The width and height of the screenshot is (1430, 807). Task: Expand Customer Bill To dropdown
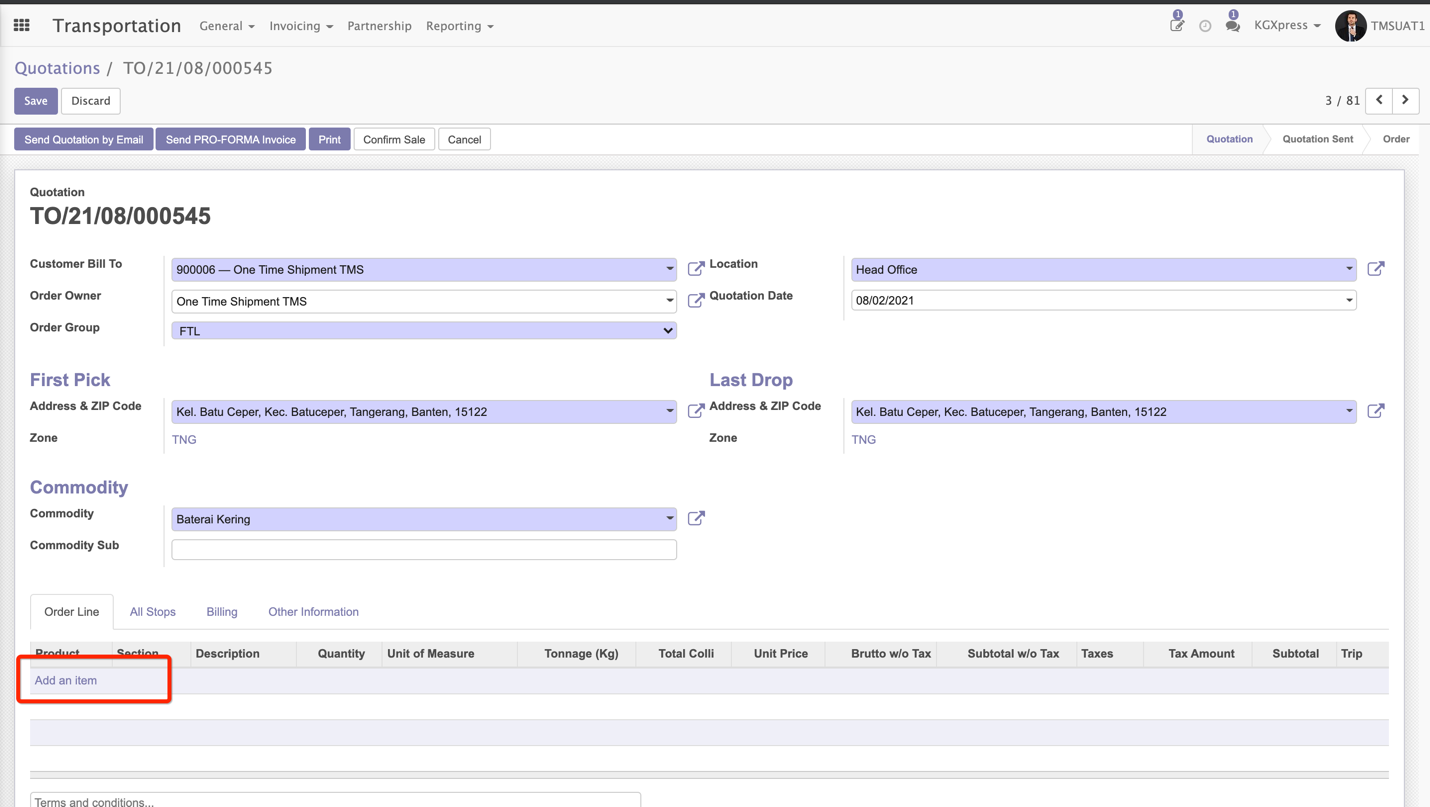[x=669, y=269]
